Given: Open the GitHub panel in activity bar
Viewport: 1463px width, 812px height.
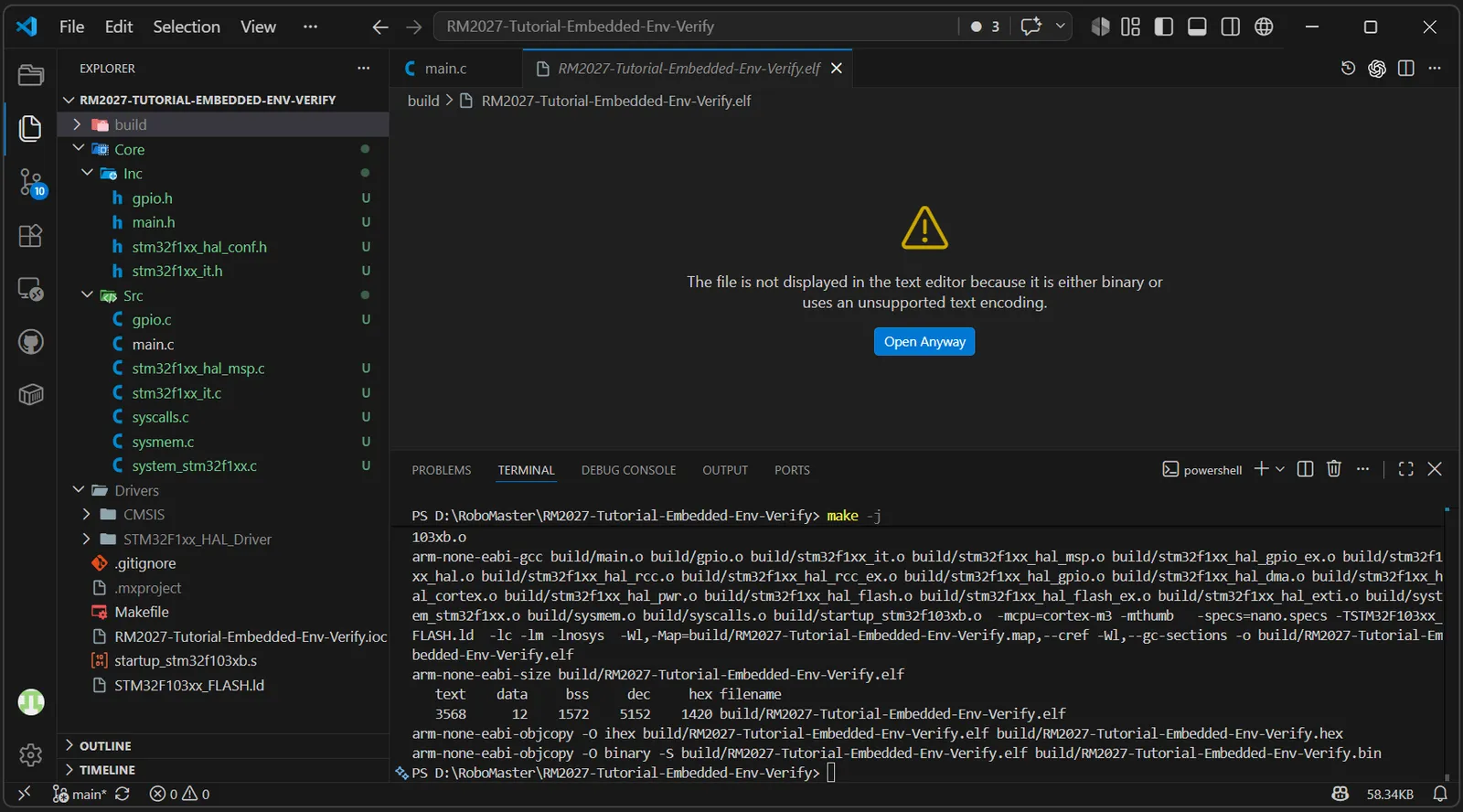Looking at the screenshot, I should point(31,342).
